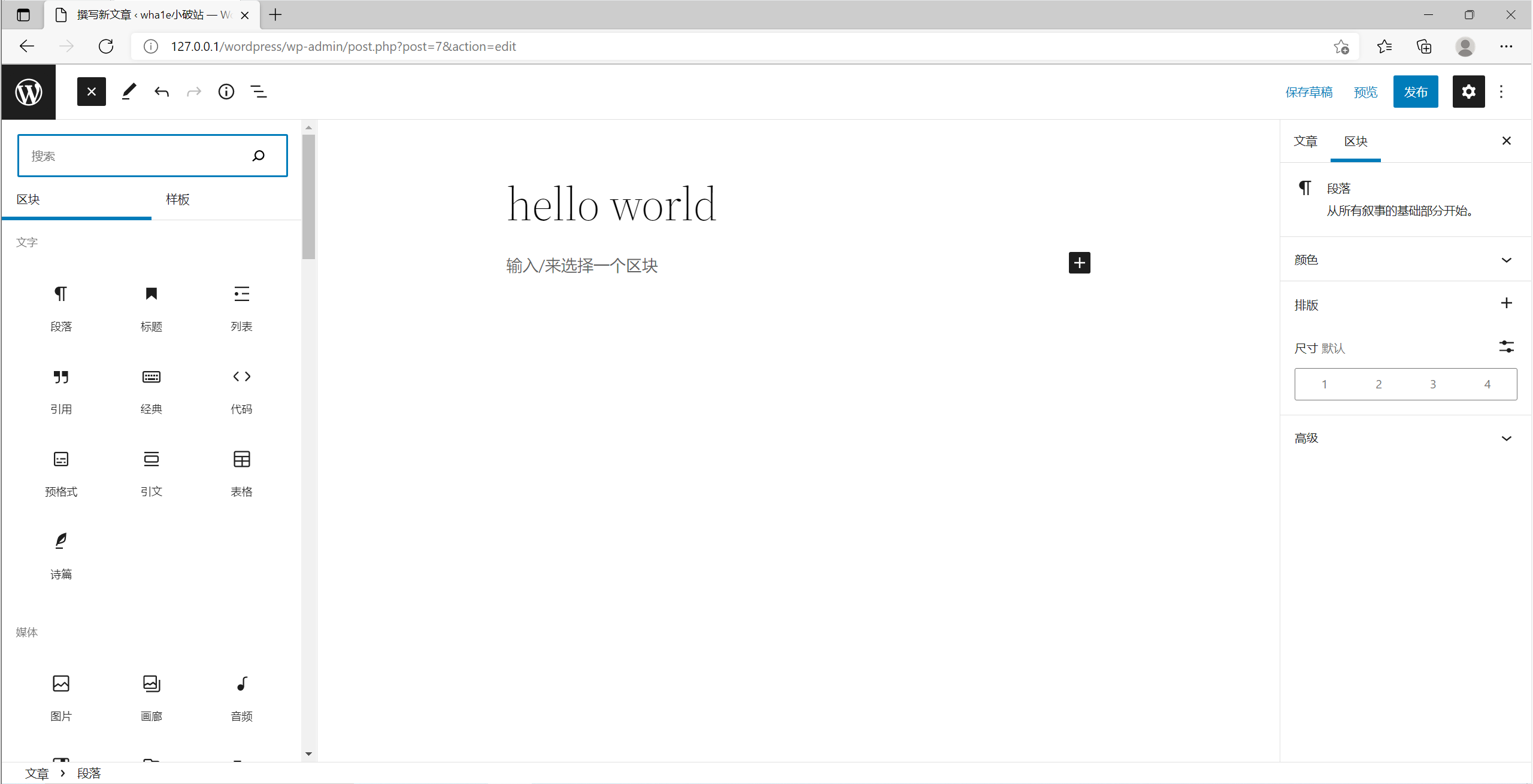Switch to the 样板 patterns tab
Image resolution: width=1533 pixels, height=784 pixels.
tap(178, 199)
